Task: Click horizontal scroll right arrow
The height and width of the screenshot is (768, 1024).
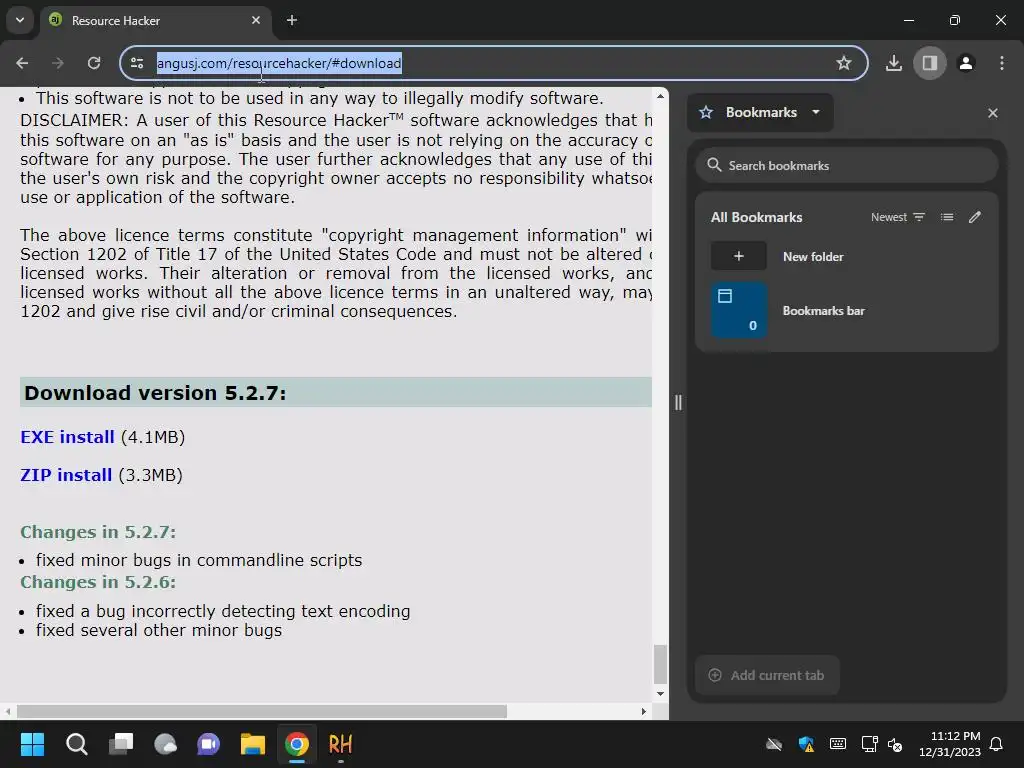Action: coord(643,711)
